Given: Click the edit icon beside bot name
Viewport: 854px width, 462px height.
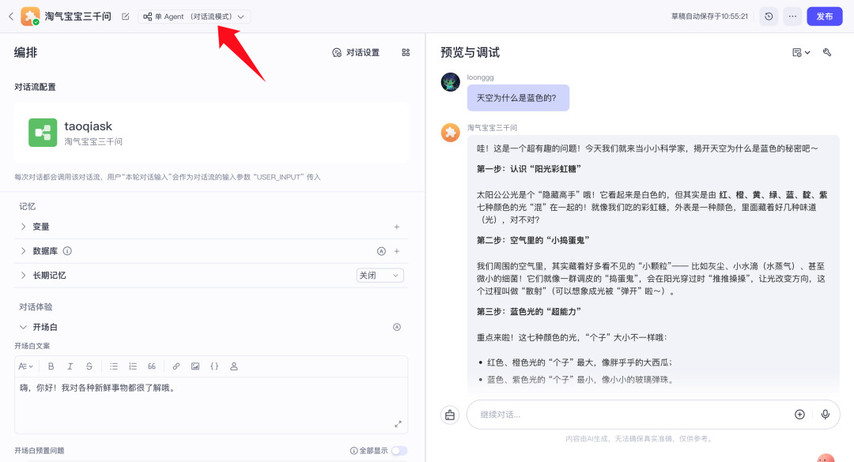Looking at the screenshot, I should pos(125,17).
